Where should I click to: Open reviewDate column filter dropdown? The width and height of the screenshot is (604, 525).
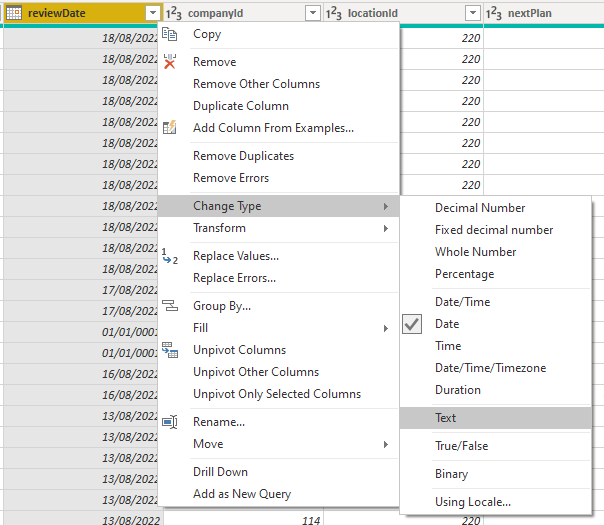tap(153, 13)
